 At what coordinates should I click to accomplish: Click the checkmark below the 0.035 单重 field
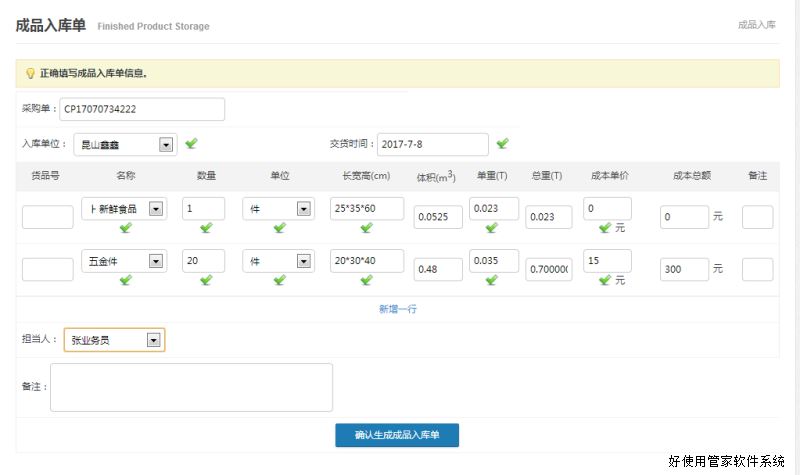click(x=491, y=280)
